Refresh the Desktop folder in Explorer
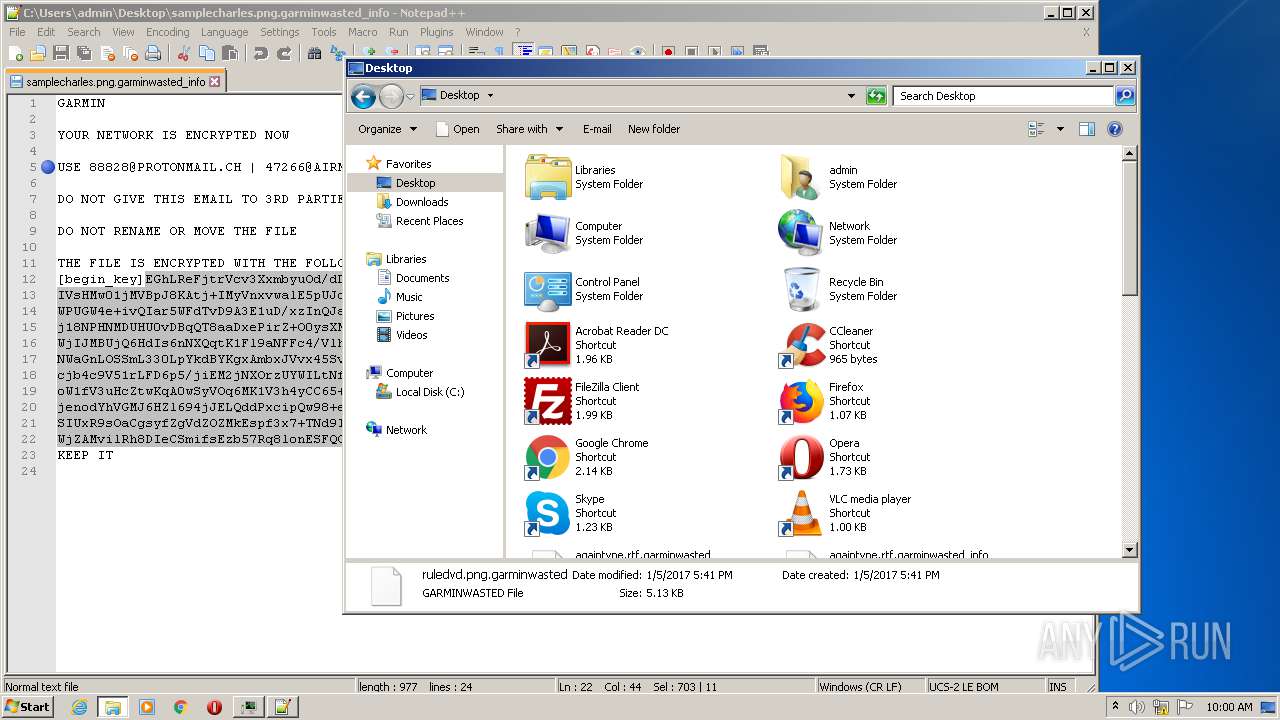 pyautogui.click(x=876, y=96)
